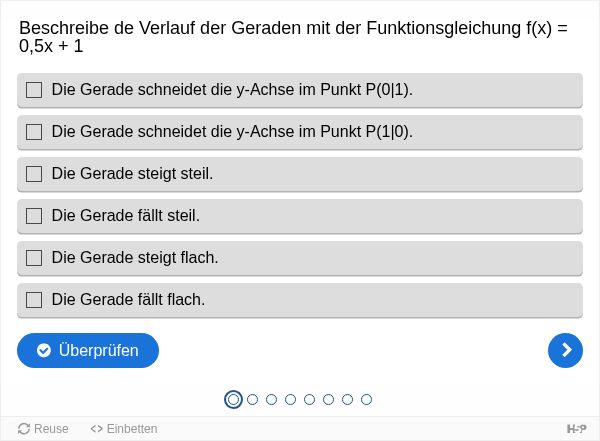Jump to the last progress dot
The height and width of the screenshot is (441, 600).
point(366,400)
